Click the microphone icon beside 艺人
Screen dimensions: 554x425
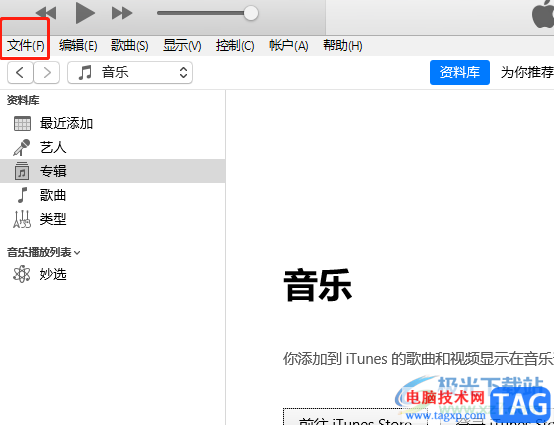click(22, 147)
